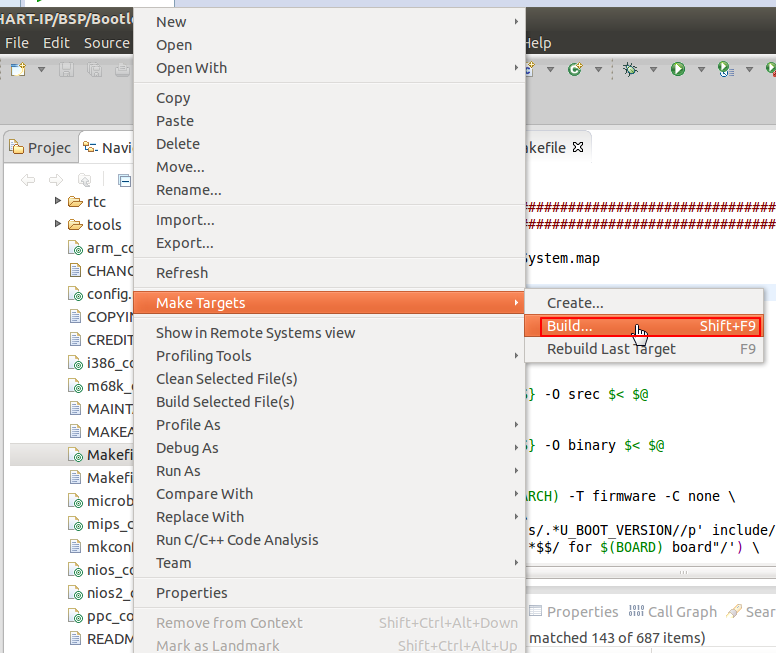Viewport: 776px width, 653px height.
Task: Click the Save toolbar icon
Action: [x=66, y=69]
